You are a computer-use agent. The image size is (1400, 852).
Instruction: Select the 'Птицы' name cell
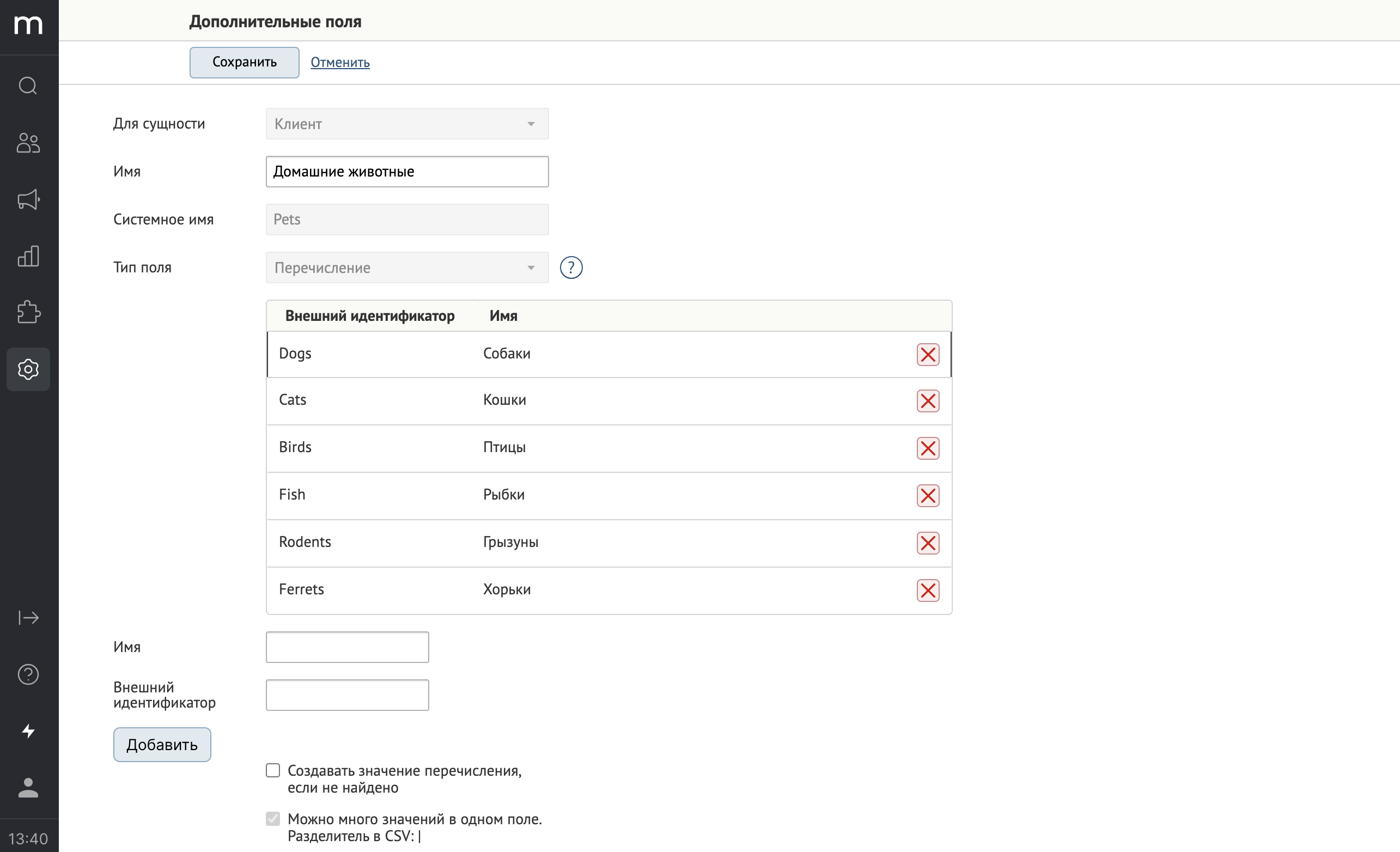coord(504,447)
